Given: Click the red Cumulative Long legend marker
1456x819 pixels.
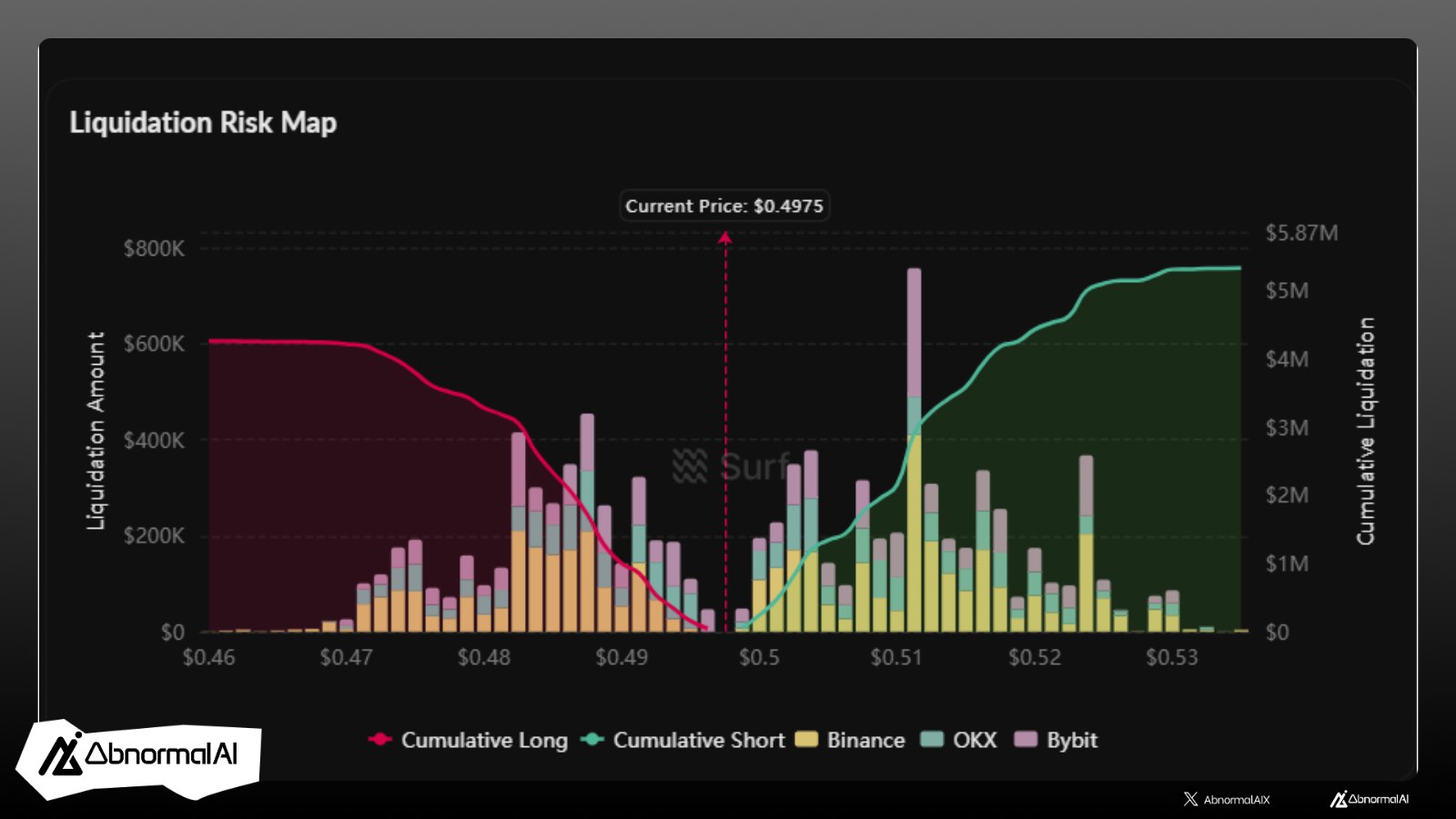Looking at the screenshot, I should point(379,740).
